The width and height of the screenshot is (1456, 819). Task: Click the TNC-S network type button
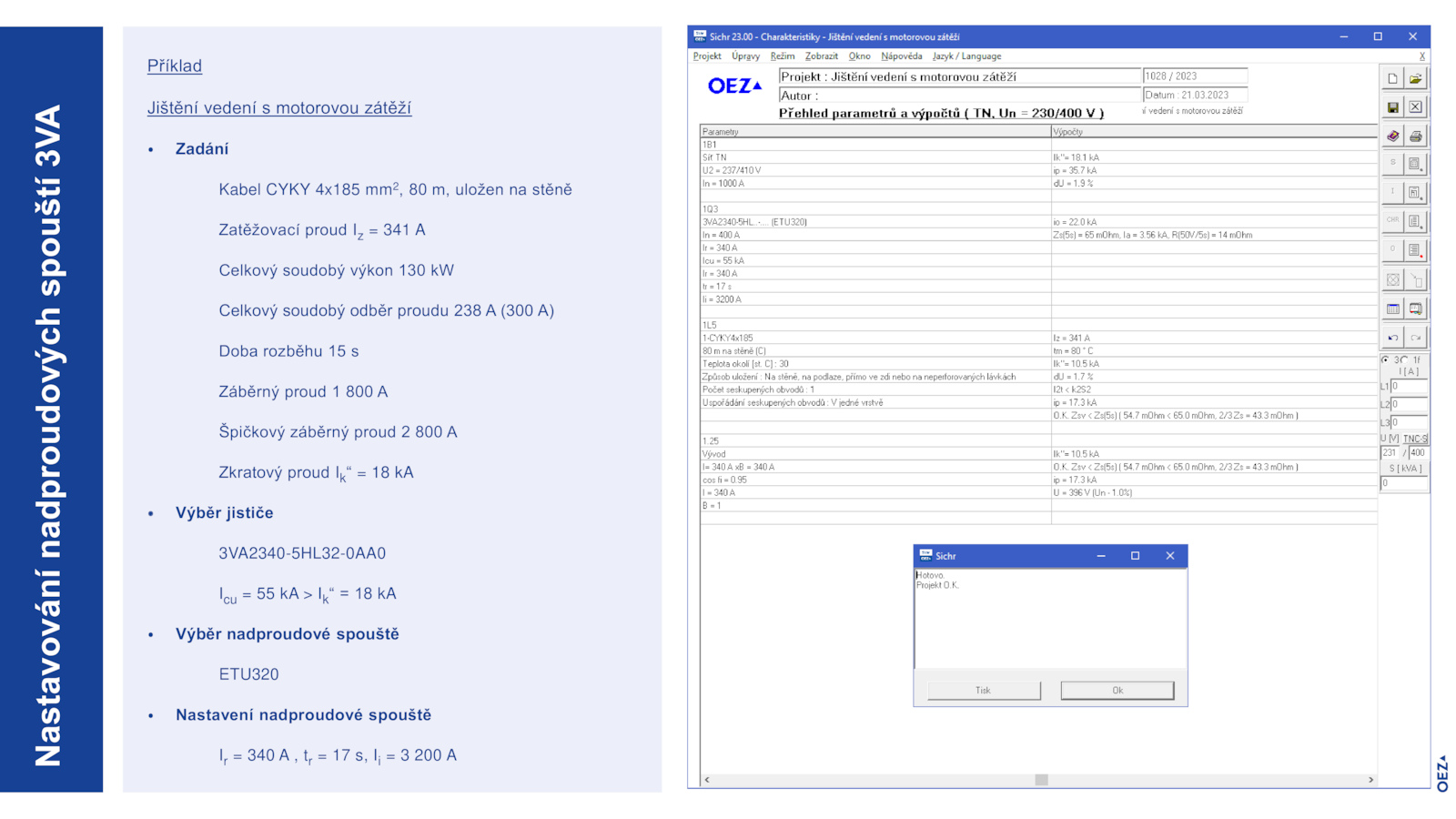coord(1415,439)
